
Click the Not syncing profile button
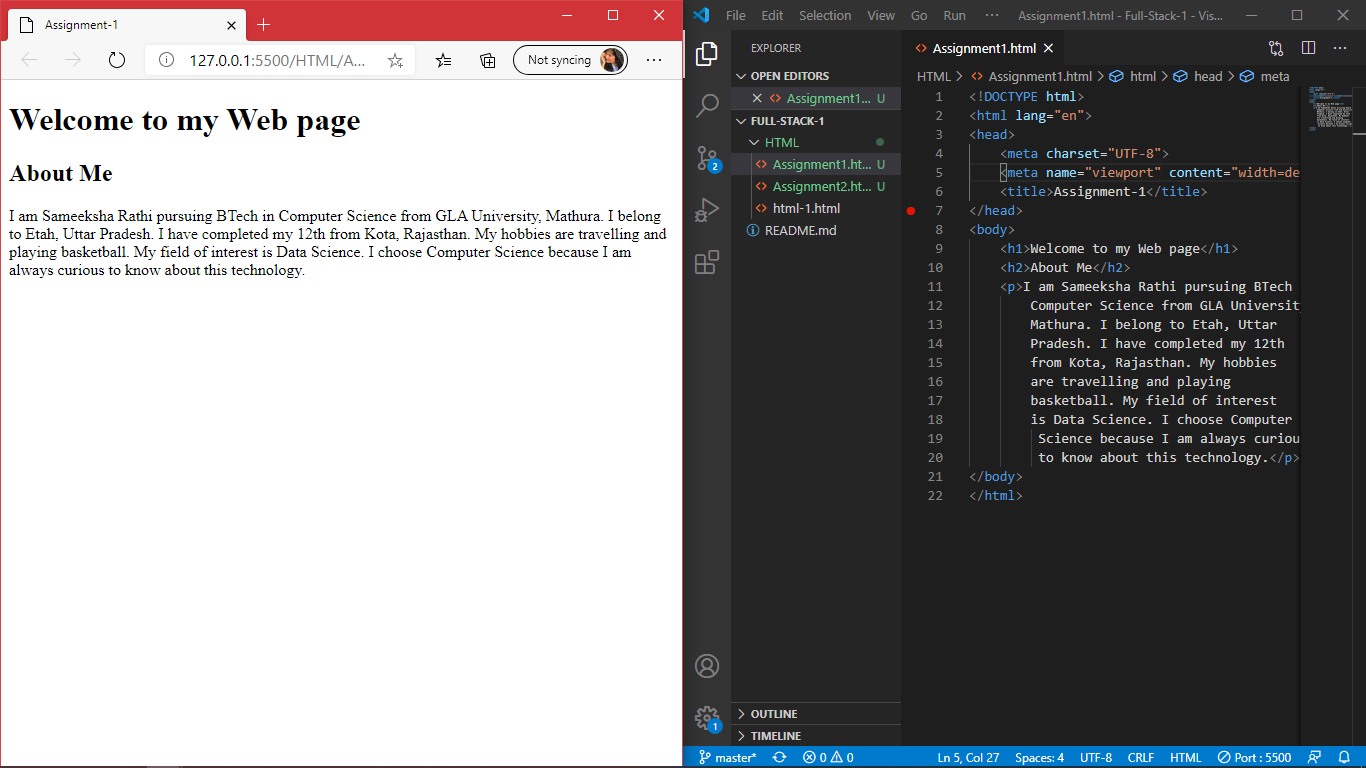click(x=570, y=60)
